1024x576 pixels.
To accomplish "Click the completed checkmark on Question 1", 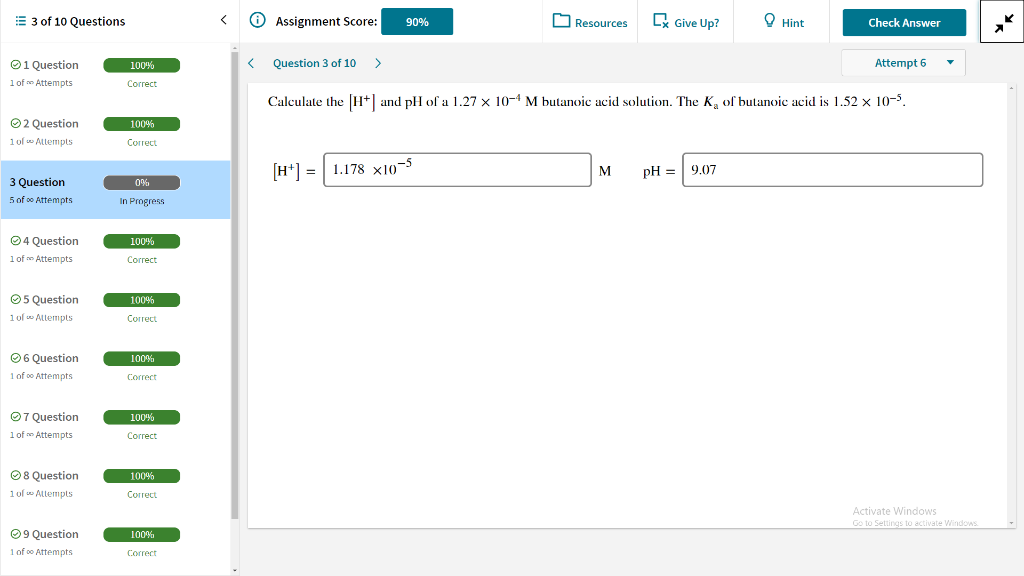I will click(13, 64).
